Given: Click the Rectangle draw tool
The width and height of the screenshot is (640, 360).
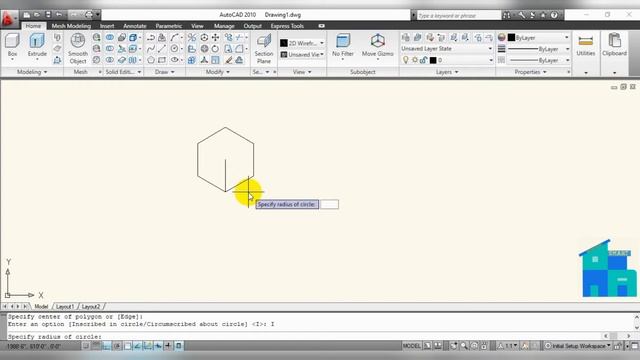Looking at the screenshot, I should pyautogui.click(x=162, y=60).
